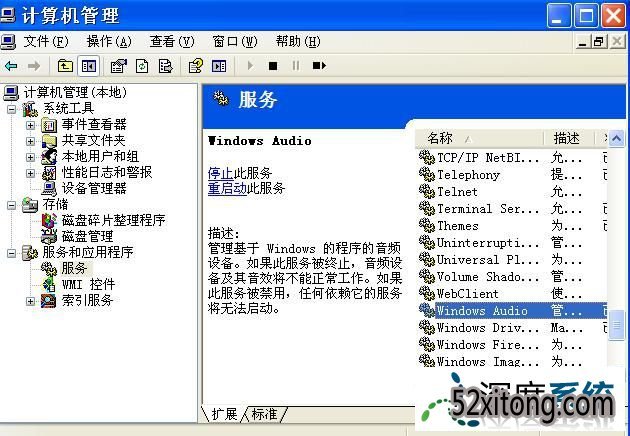Viewport: 630px width, 436px height.
Task: Select 服务 in the tree
Action: click(74, 268)
